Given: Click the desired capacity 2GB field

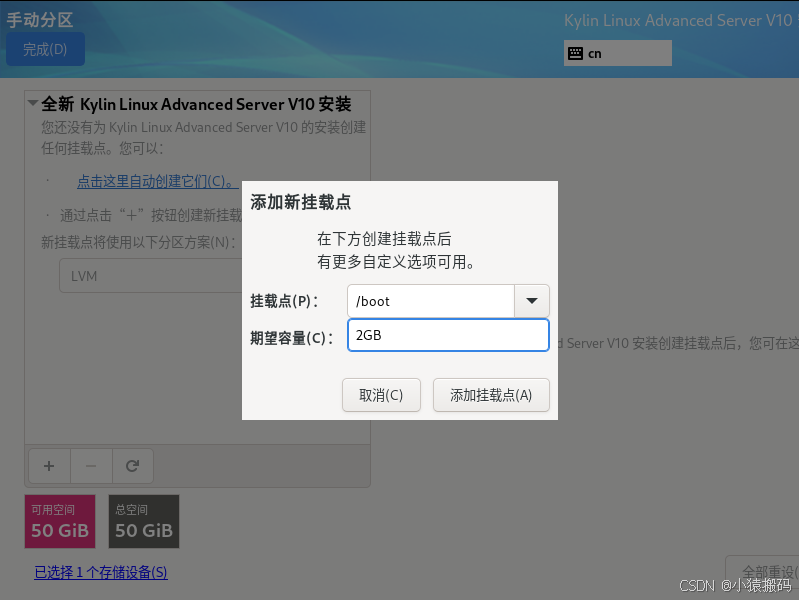Looking at the screenshot, I should [448, 335].
